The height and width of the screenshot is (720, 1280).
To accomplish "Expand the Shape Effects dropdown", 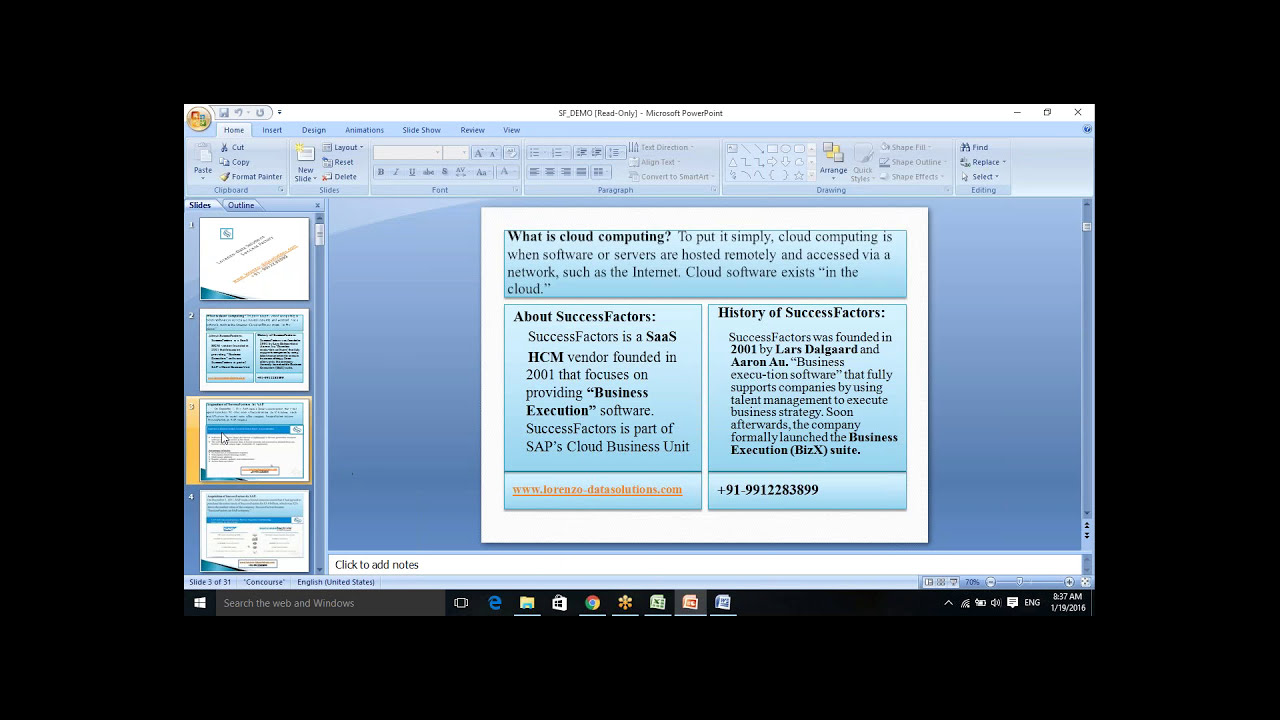I will (x=912, y=177).
